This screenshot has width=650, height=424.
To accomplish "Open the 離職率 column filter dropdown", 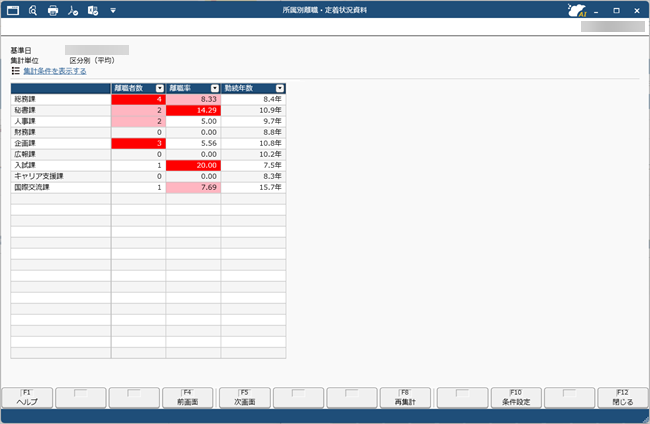I will coord(215,88).
